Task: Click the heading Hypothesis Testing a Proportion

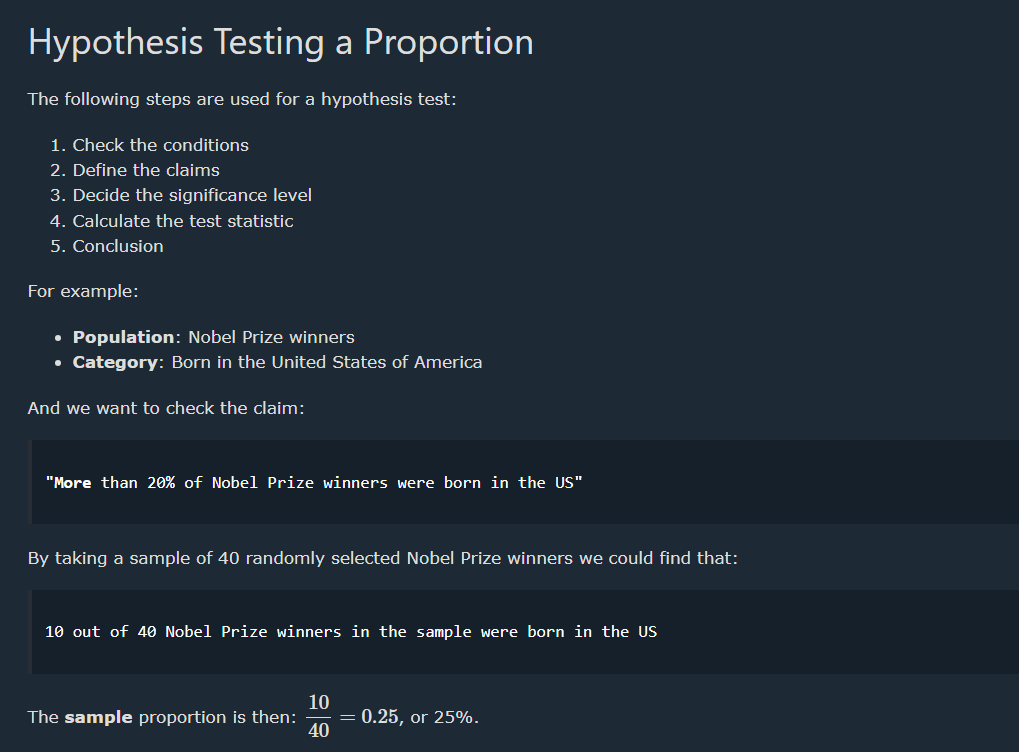Action: [280, 42]
